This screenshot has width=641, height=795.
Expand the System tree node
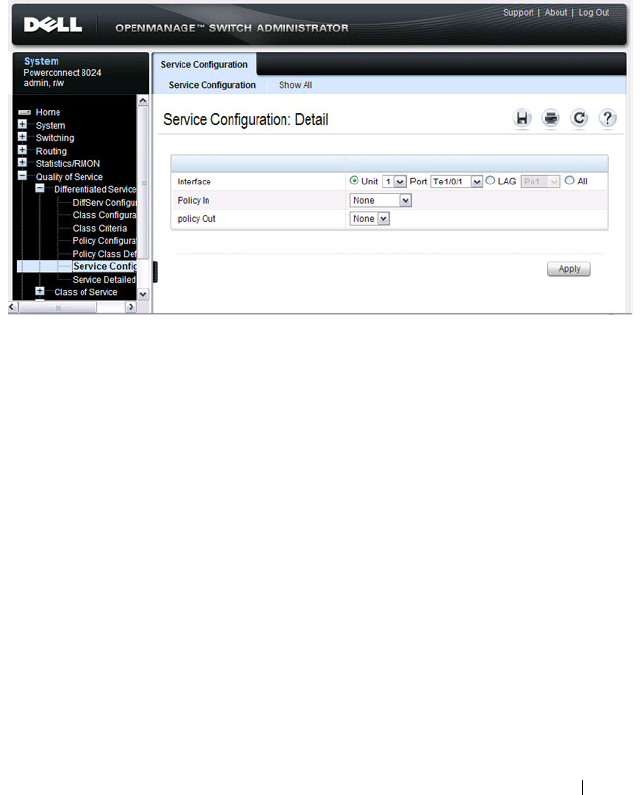tap(22, 124)
